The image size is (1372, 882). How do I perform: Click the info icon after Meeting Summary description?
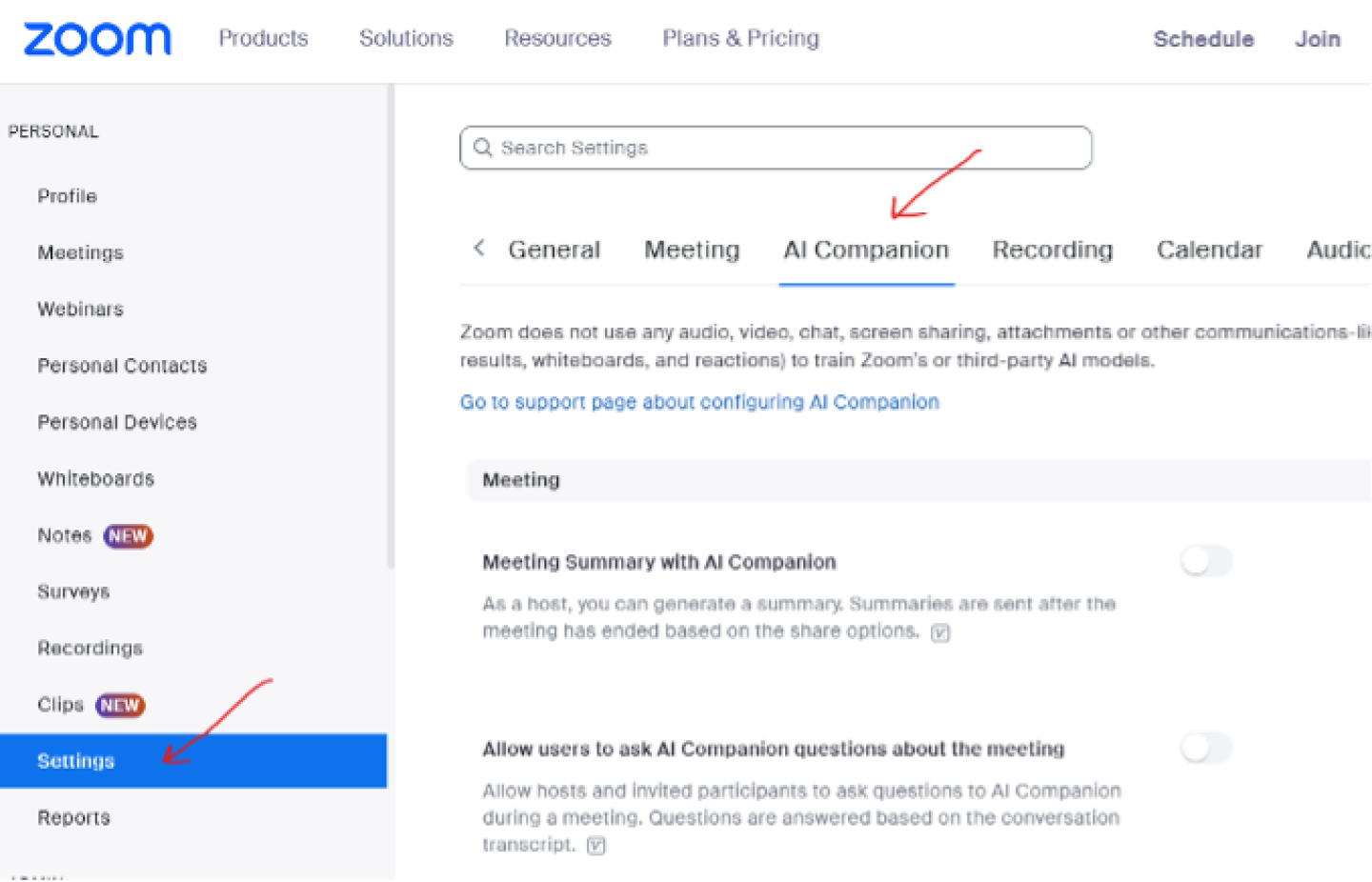point(940,633)
